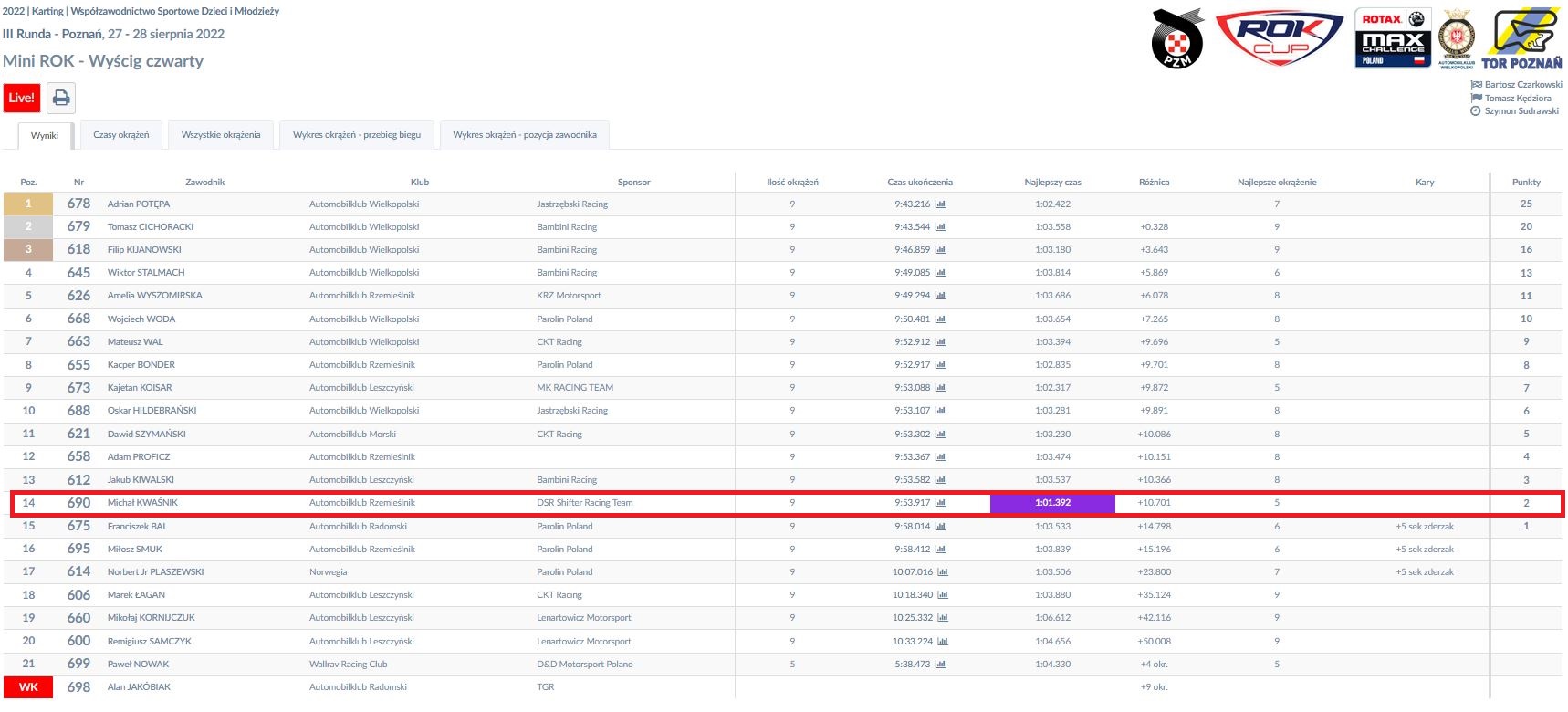Click the Rotax Max Challenge logo
Viewport: 1568px width, 712px height.
click(x=1393, y=38)
